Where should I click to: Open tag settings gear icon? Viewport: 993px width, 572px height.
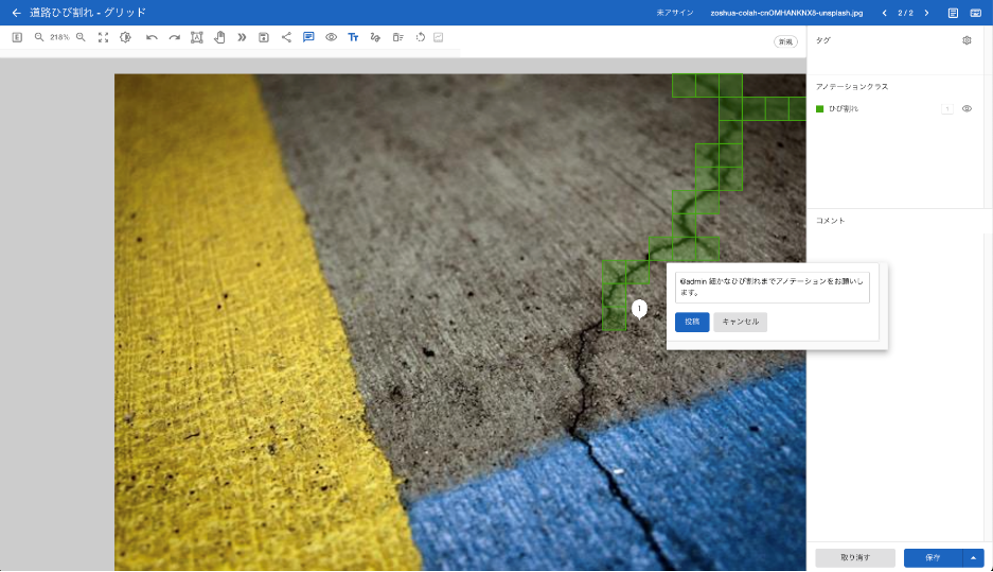pos(967,40)
